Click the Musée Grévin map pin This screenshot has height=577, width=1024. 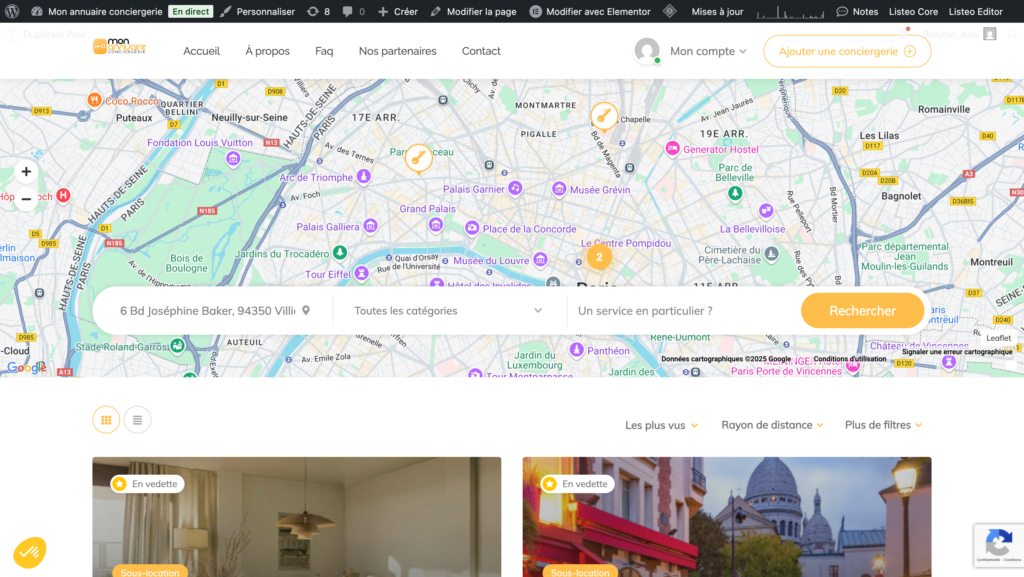pos(559,189)
